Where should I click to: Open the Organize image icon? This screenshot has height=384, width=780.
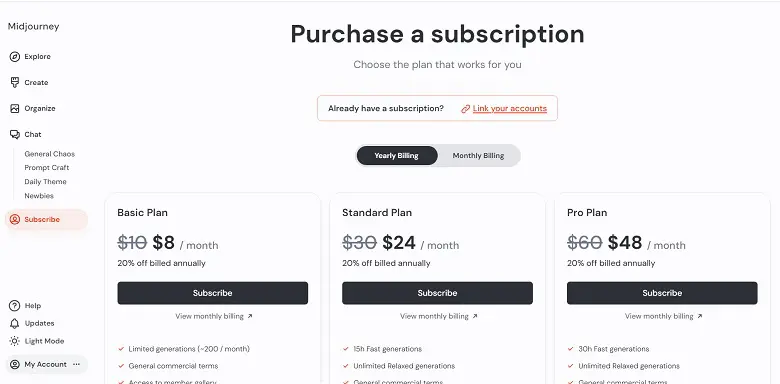[x=15, y=108]
